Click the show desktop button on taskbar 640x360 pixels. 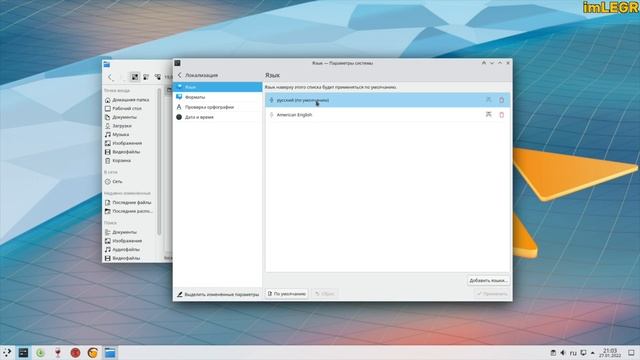pos(631,353)
